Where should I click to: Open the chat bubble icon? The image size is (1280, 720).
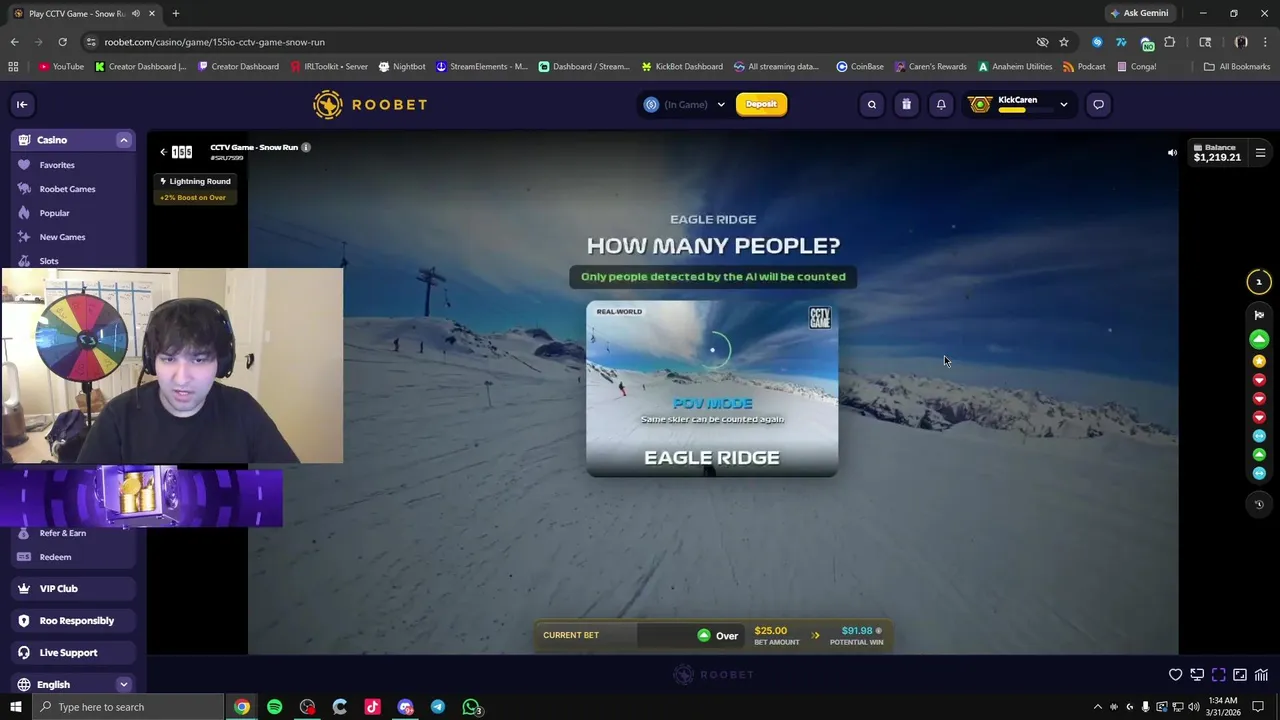pyautogui.click(x=1098, y=104)
